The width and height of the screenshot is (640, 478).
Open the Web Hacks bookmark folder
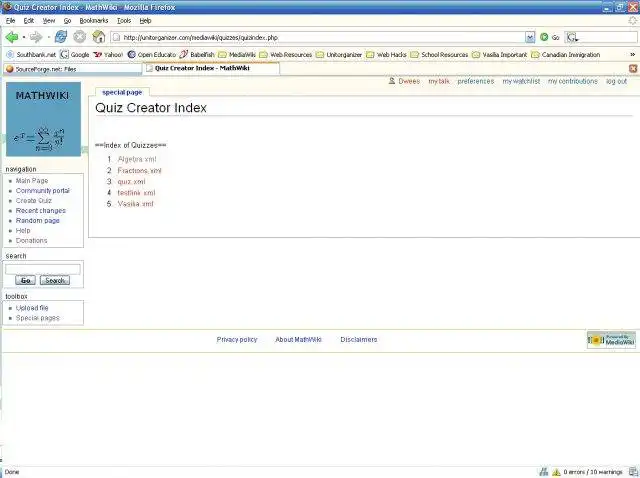386,54
